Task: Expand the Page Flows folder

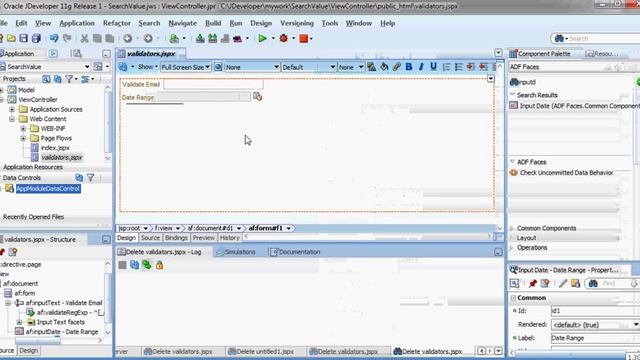Action: click(23, 138)
